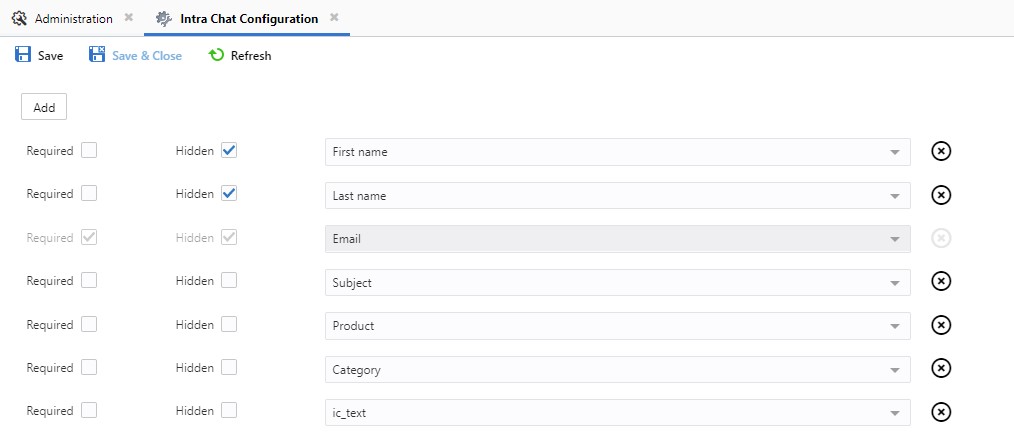1014x436 pixels.
Task: Remove the Product field row
Action: point(941,325)
